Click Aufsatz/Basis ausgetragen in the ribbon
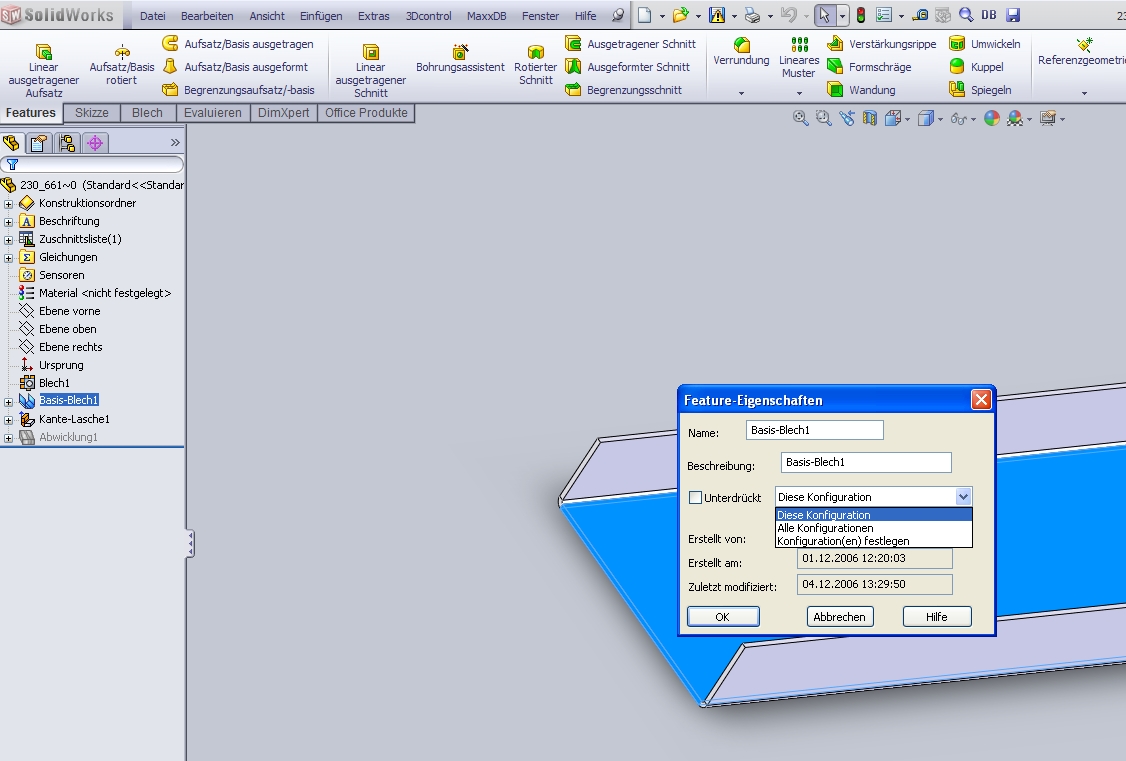Screen dimensions: 1126x761 point(238,44)
